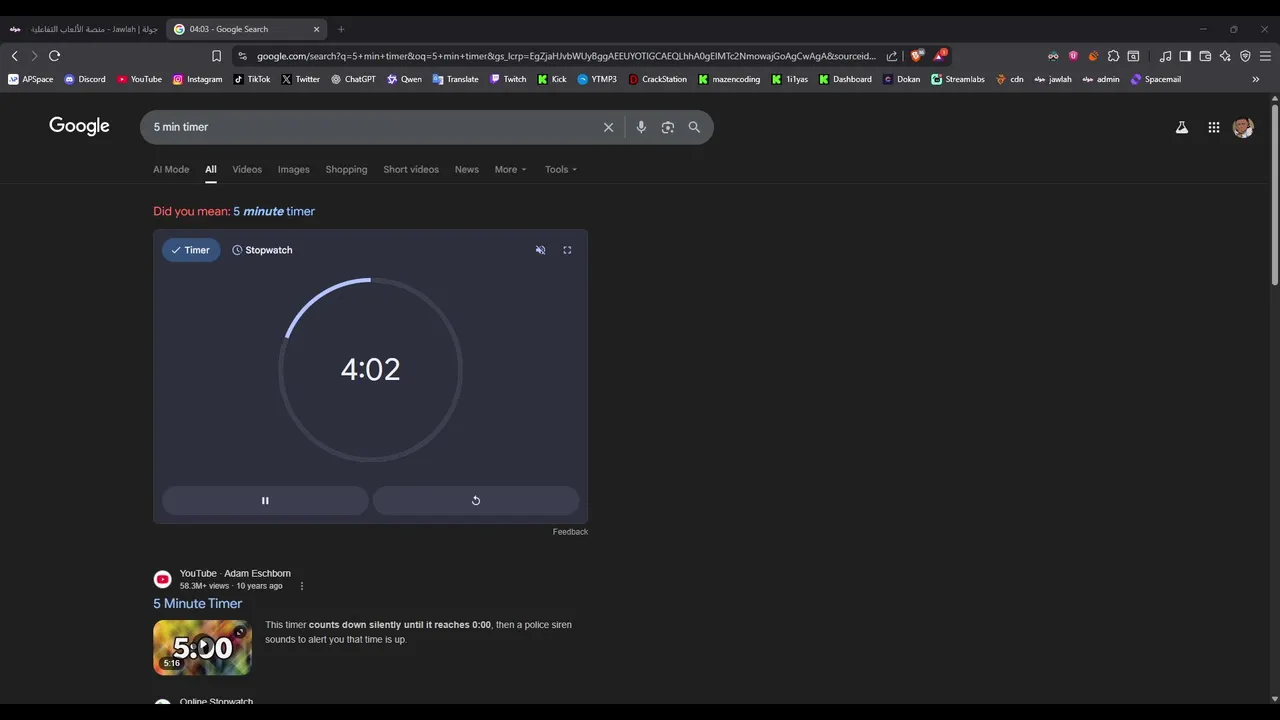
Task: Switch to the Stopwatch tab
Action: click(x=262, y=250)
